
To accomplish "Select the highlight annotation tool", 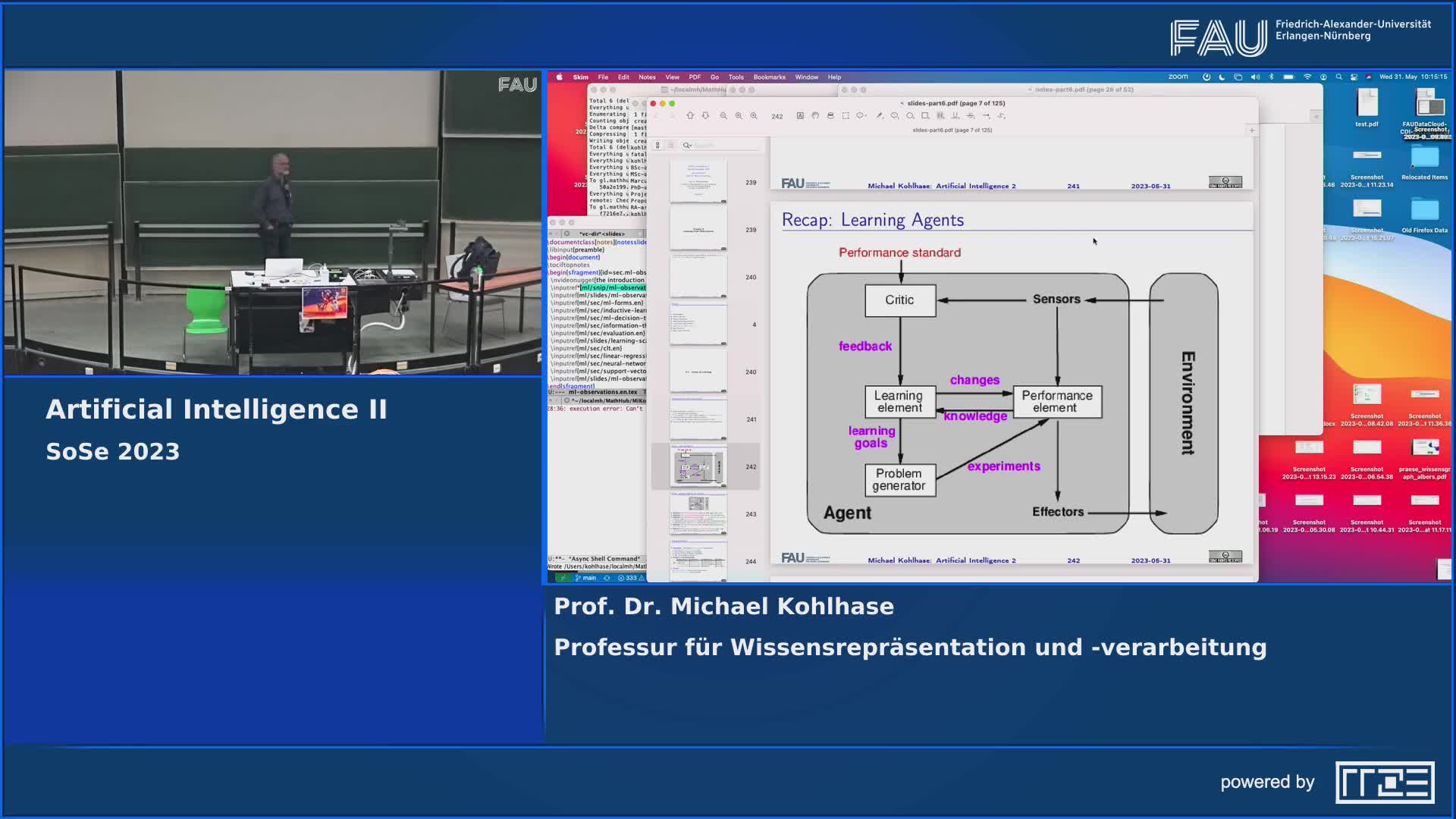I will [x=940, y=115].
